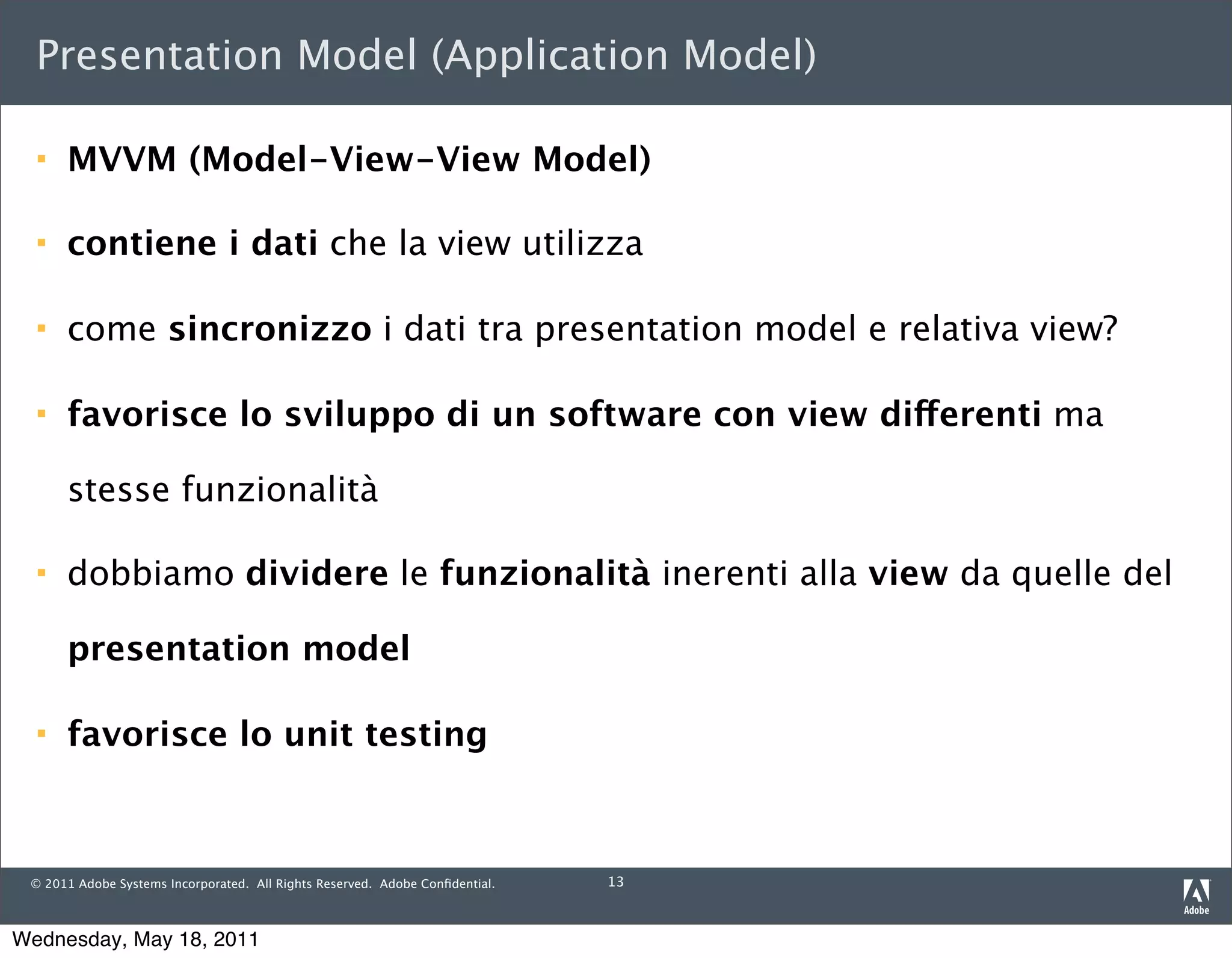The image size is (1232, 958).
Task: Click the Adobe copyright notice text
Action: coord(262,884)
